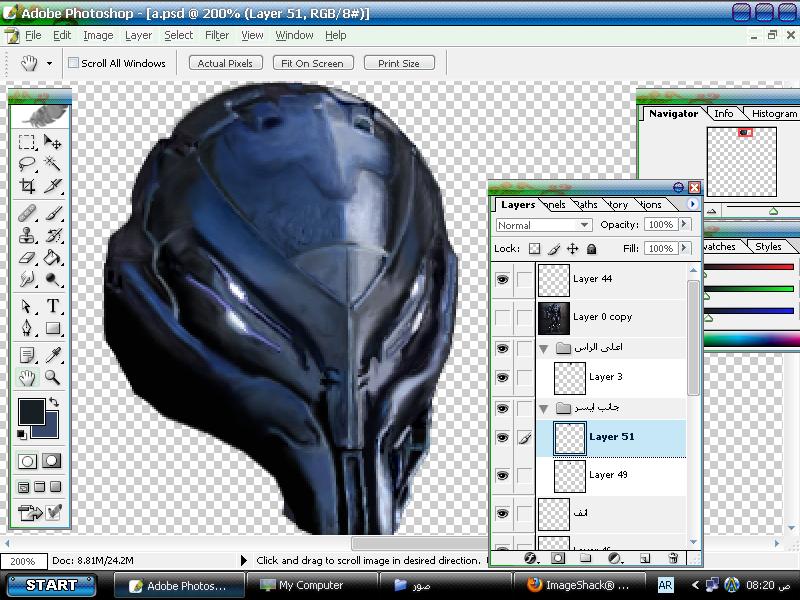
Task: Click the foreground color swatch
Action: tap(31, 411)
